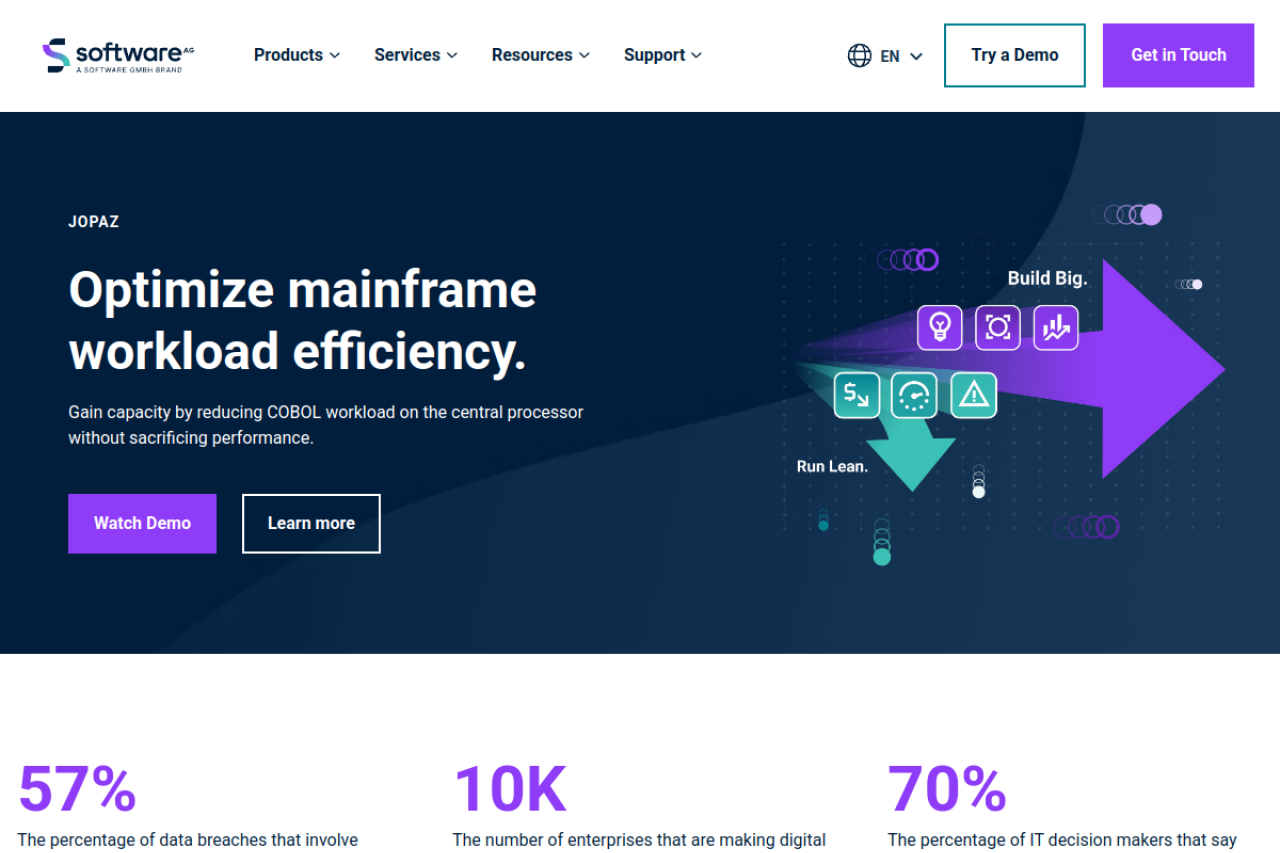Click the Learn more button
1280x853 pixels.
(x=311, y=523)
